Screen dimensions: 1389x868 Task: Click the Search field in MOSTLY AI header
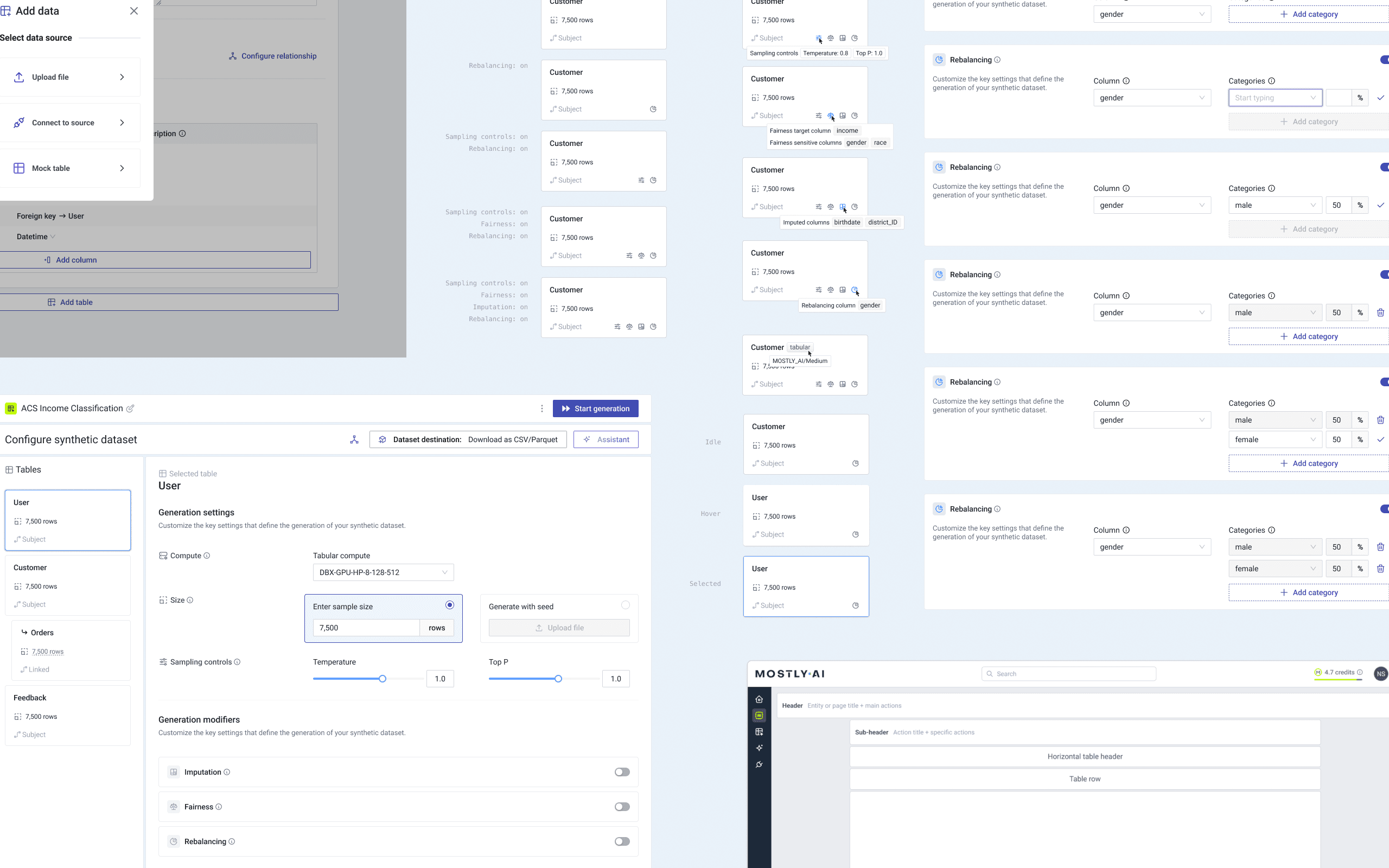tap(1068, 674)
